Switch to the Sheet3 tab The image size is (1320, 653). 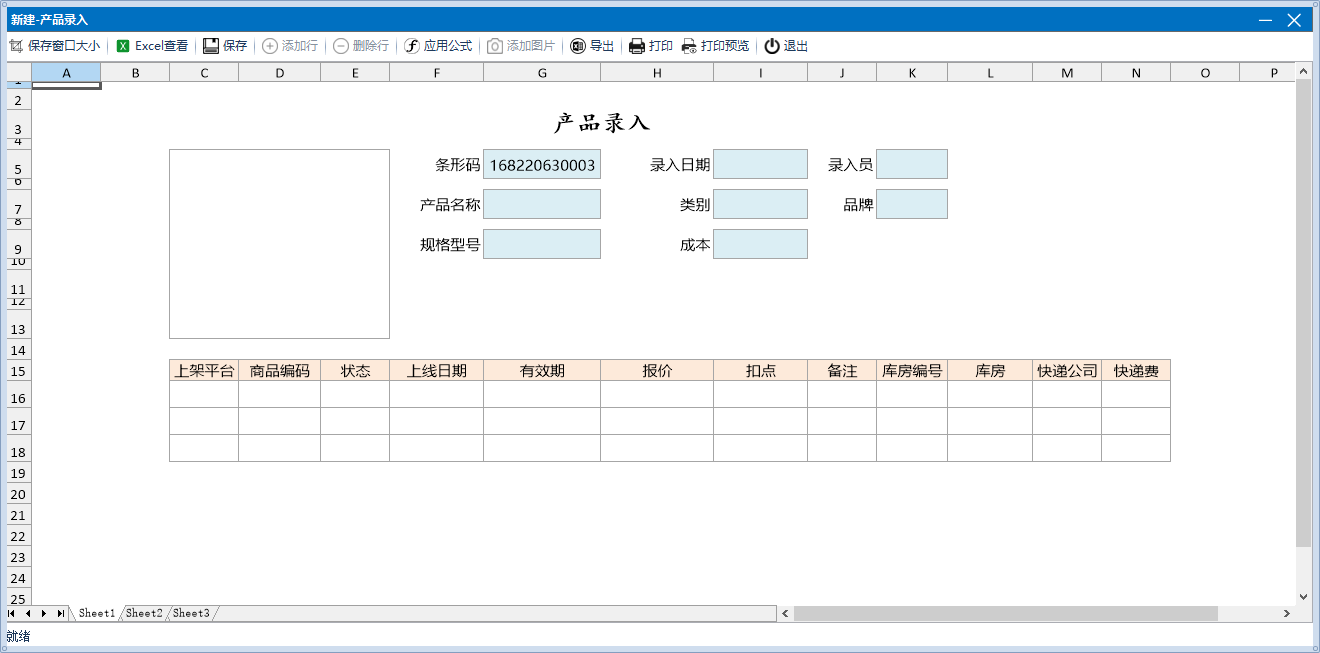coord(191,613)
